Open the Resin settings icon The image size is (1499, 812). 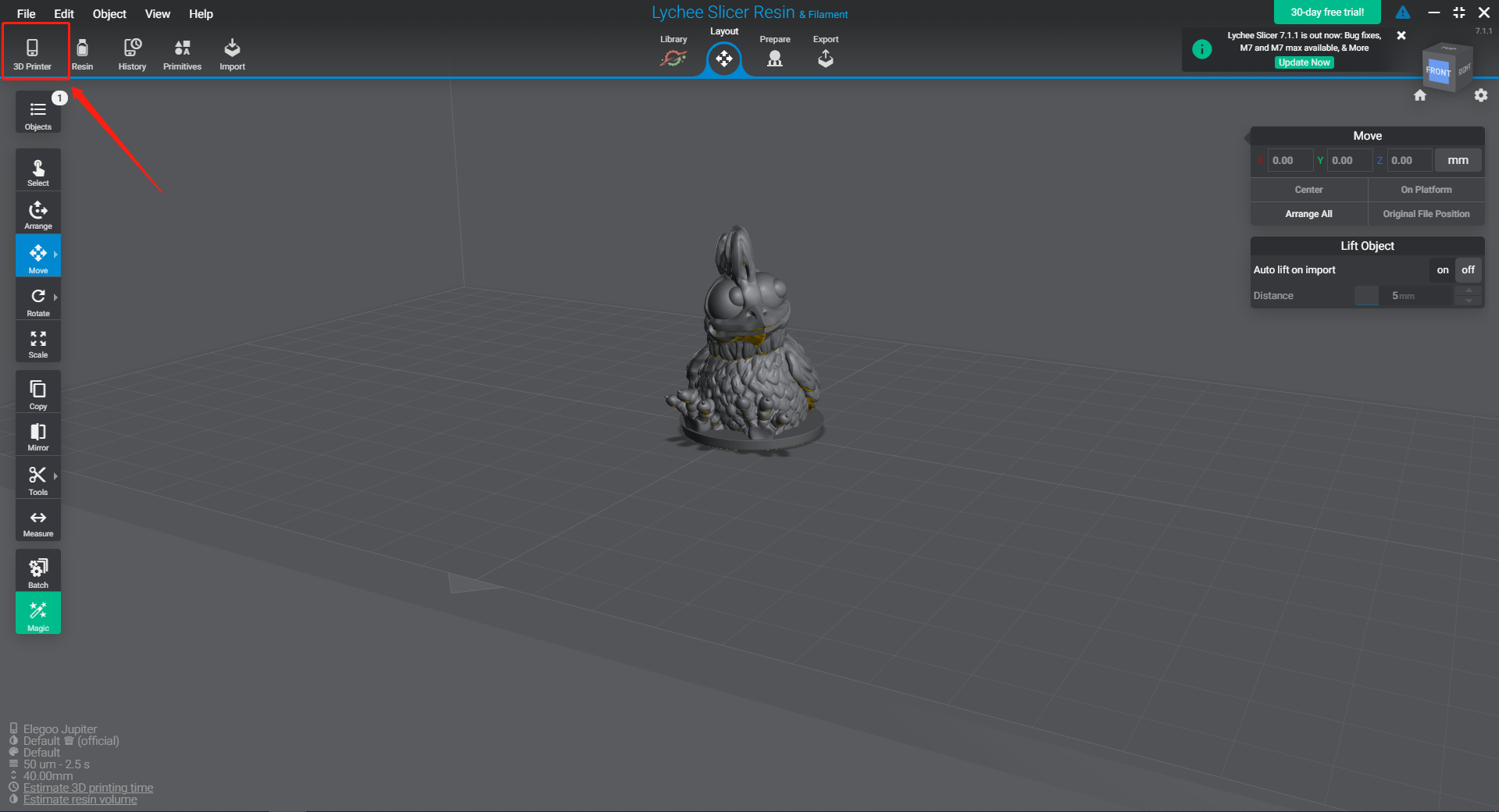(82, 53)
